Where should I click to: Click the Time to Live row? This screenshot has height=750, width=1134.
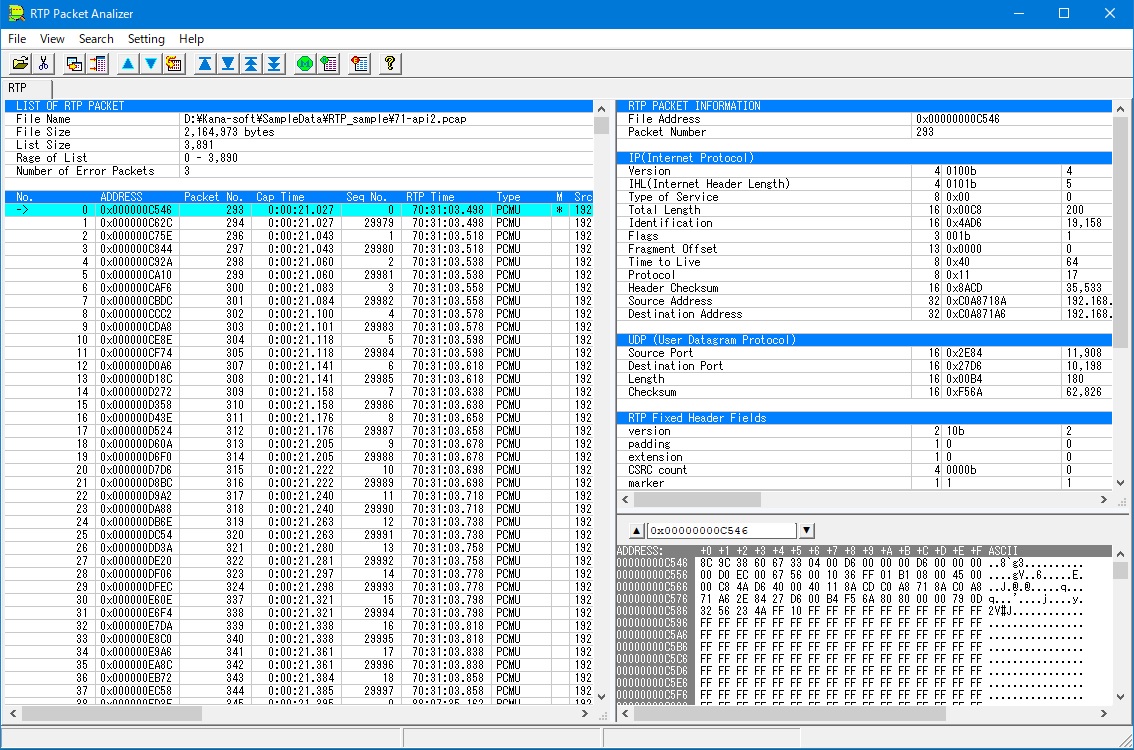point(864,262)
